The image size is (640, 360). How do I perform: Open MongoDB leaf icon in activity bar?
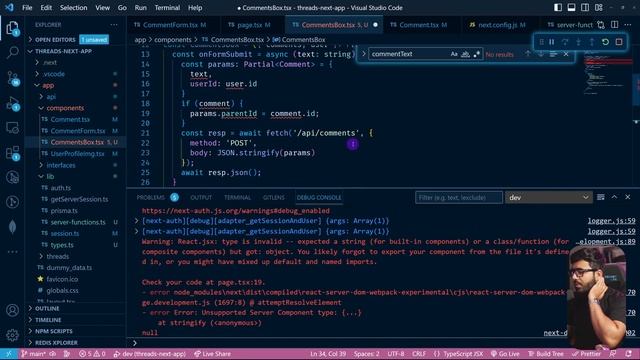[12, 227]
